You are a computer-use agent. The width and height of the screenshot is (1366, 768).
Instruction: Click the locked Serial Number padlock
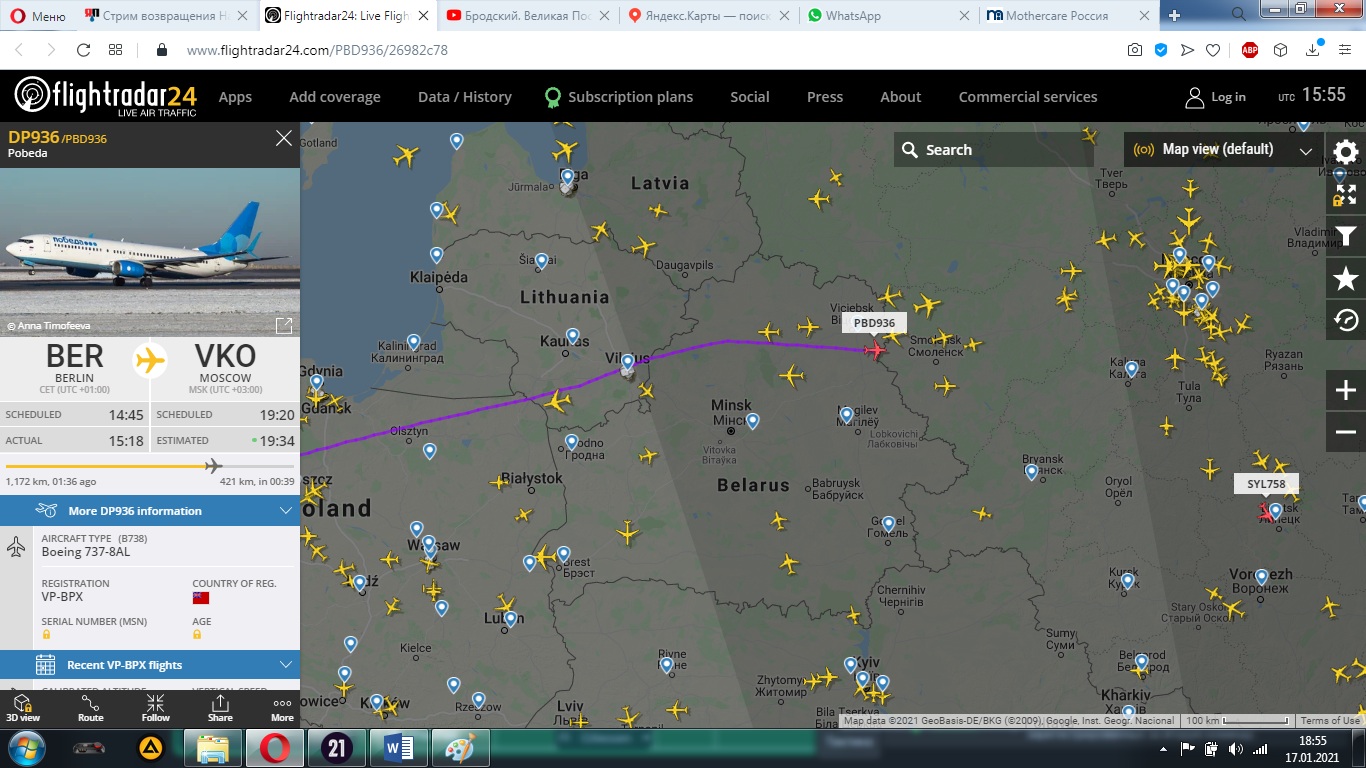(x=46, y=634)
